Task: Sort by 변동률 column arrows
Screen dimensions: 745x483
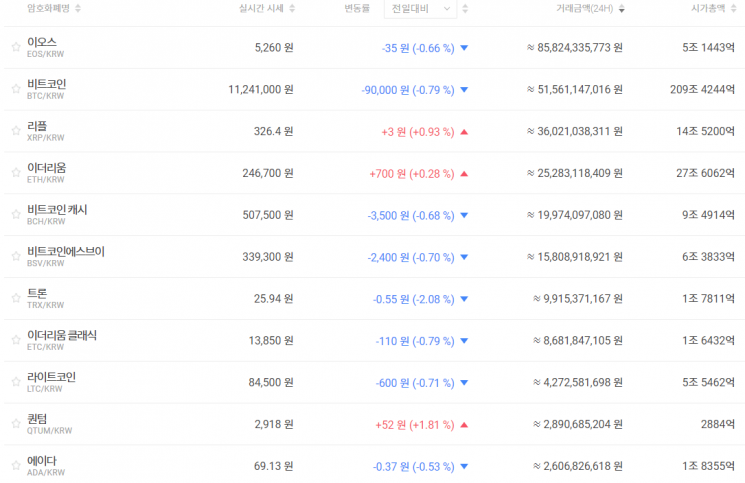Action: (x=465, y=9)
